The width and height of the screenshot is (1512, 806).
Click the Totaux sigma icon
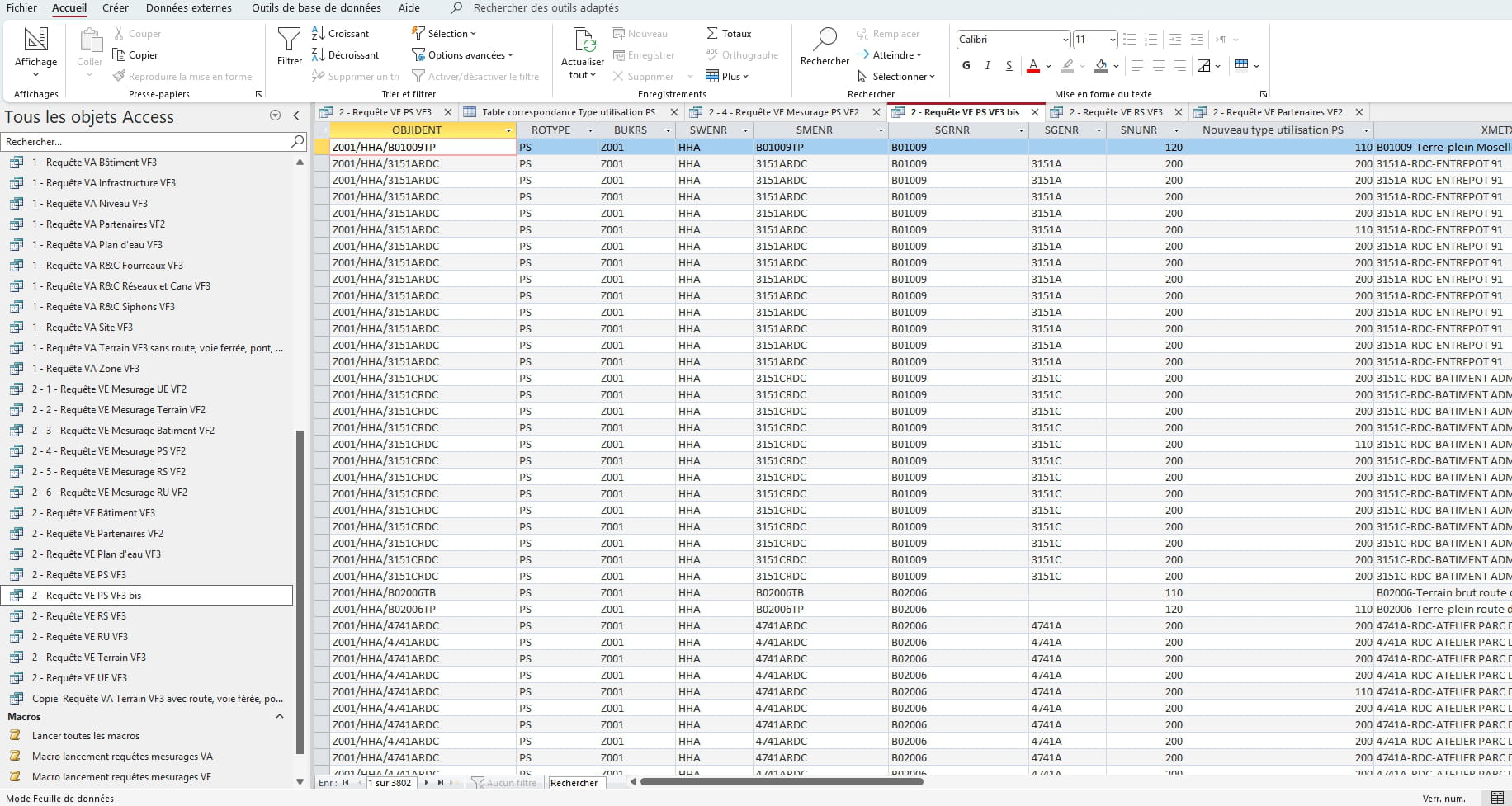tap(712, 34)
